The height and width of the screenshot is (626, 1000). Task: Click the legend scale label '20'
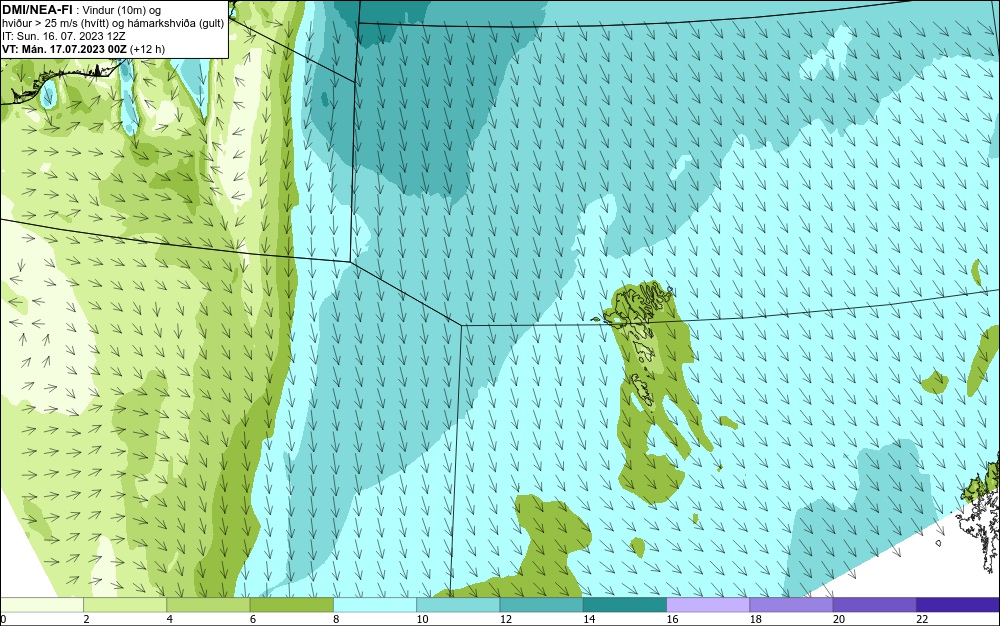pyautogui.click(x=839, y=619)
